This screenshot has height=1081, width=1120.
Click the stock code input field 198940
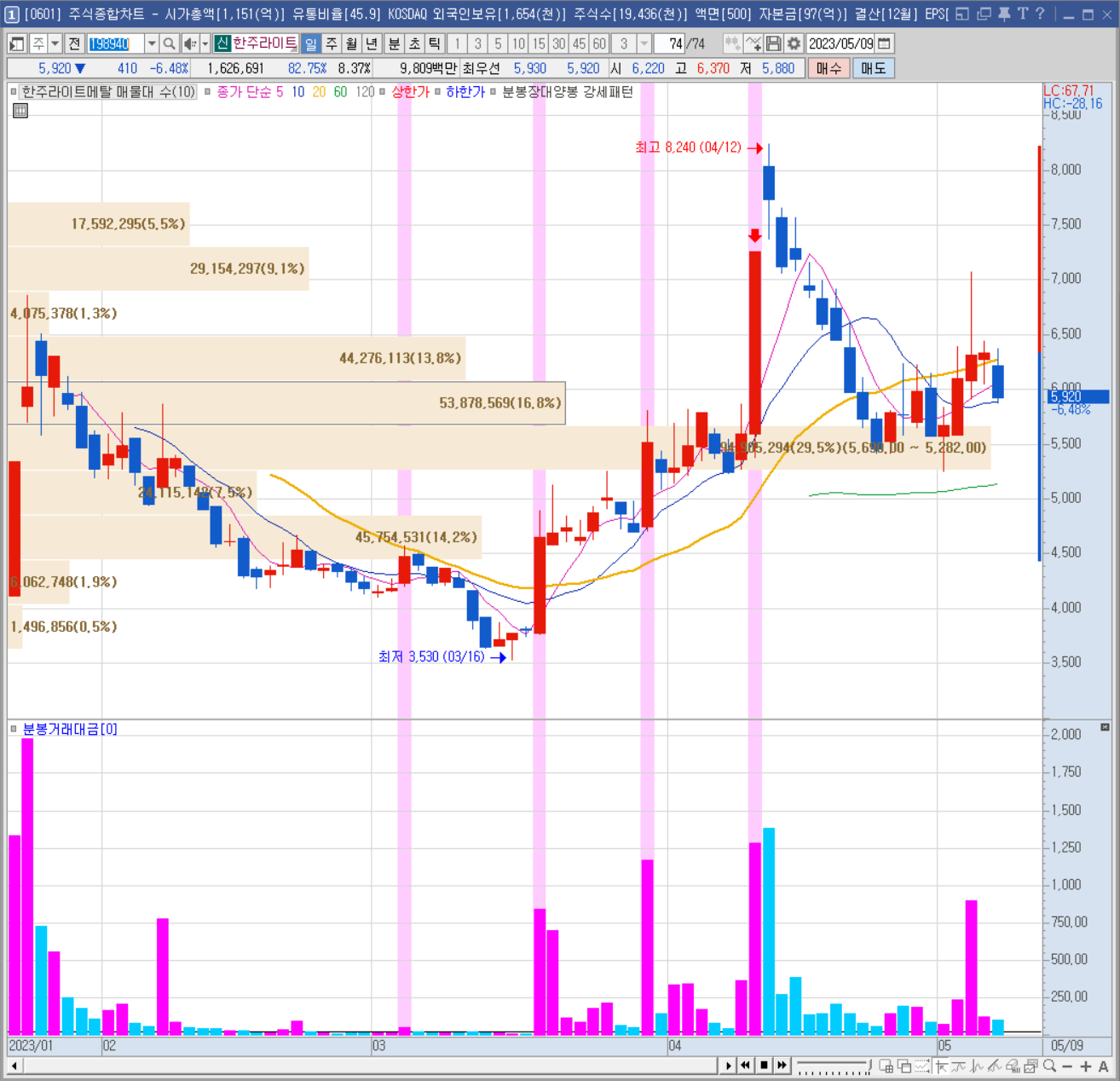tap(115, 43)
